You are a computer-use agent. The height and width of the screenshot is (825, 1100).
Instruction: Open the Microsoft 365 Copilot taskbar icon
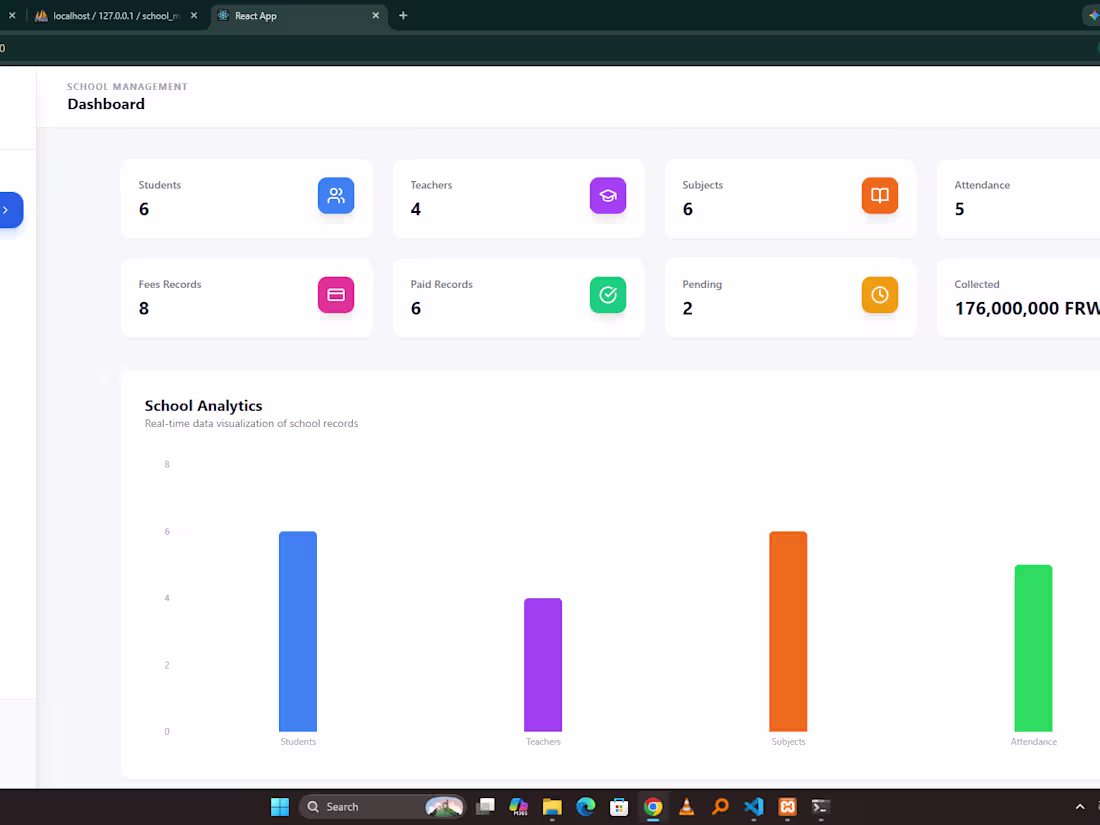tap(518, 807)
